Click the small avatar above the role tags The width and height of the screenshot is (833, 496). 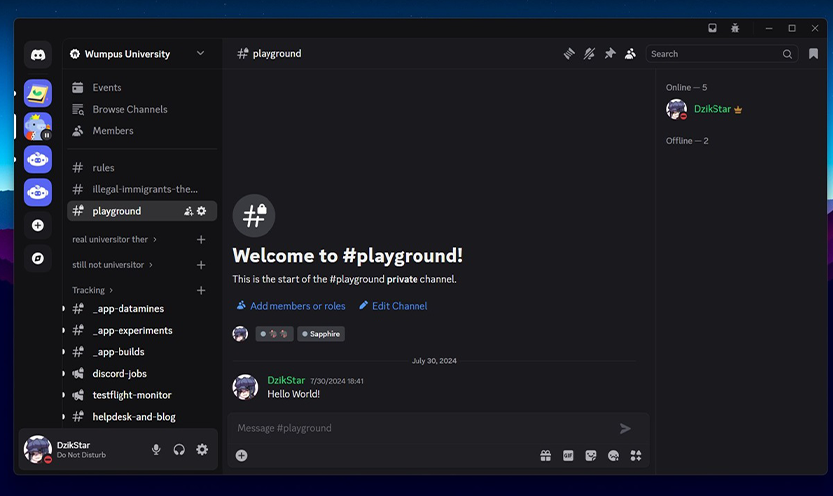click(240, 334)
